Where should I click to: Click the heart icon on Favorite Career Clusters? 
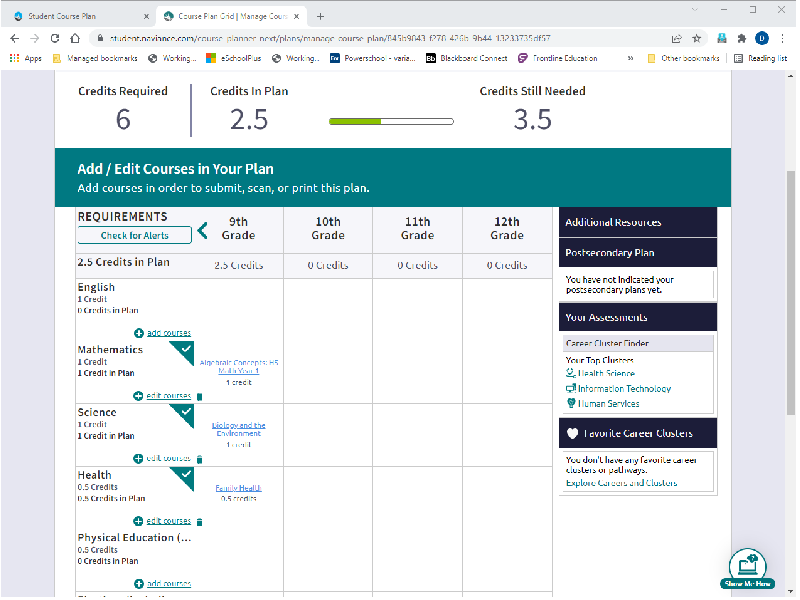pos(572,433)
